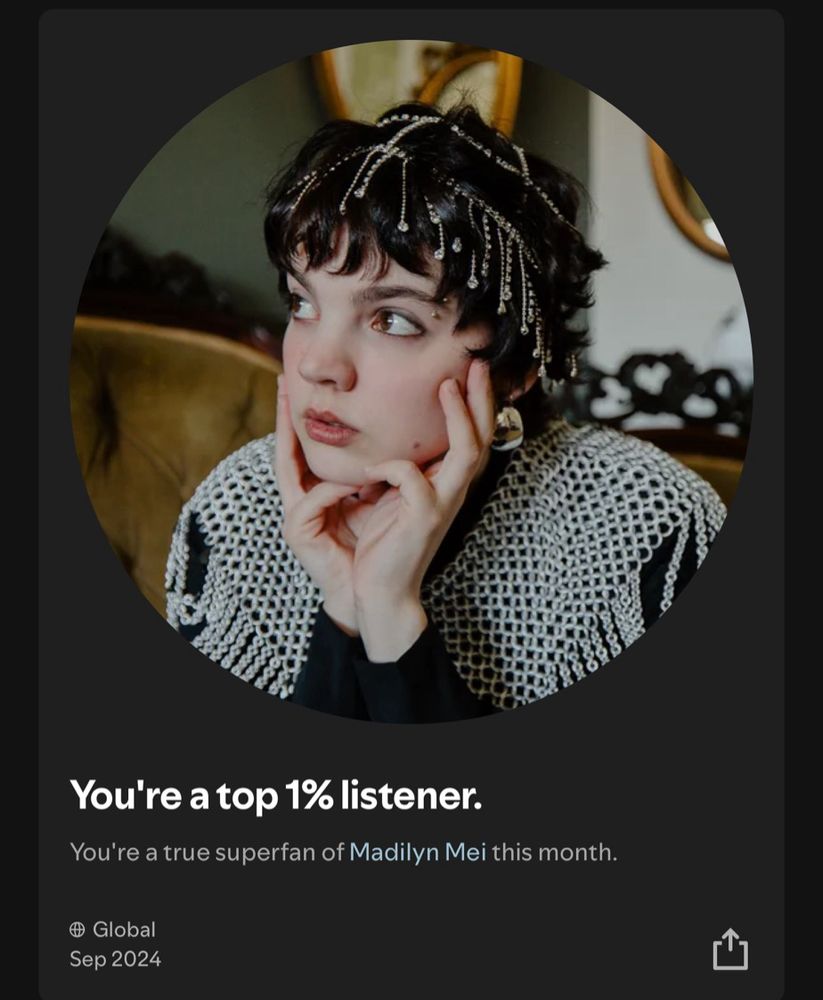Click the globe icon beside Global
Viewport: 823px width, 1000px height.
tap(77, 930)
